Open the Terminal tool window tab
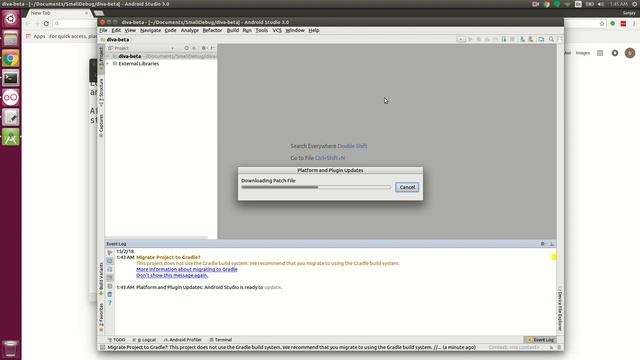Screen dimensions: 640x360 pyautogui.click(x=220, y=340)
